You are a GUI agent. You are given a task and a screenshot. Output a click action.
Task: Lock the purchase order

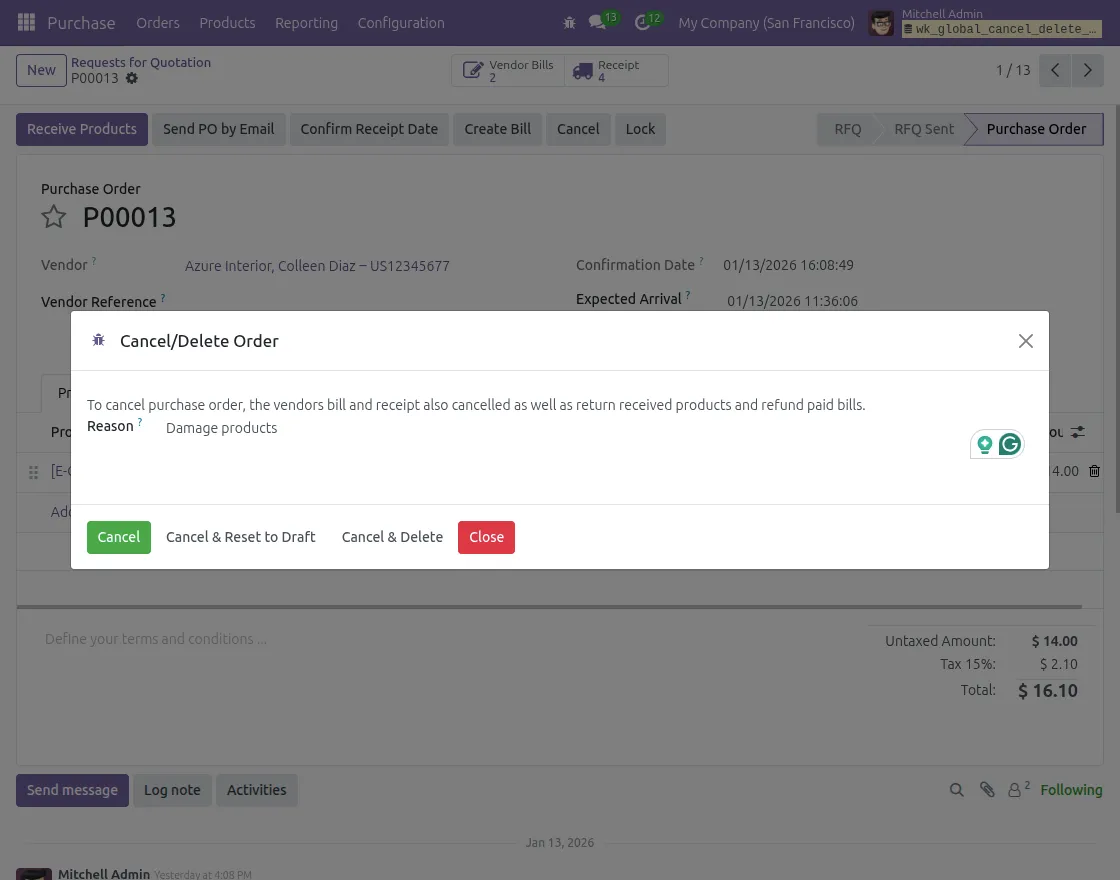coord(640,129)
